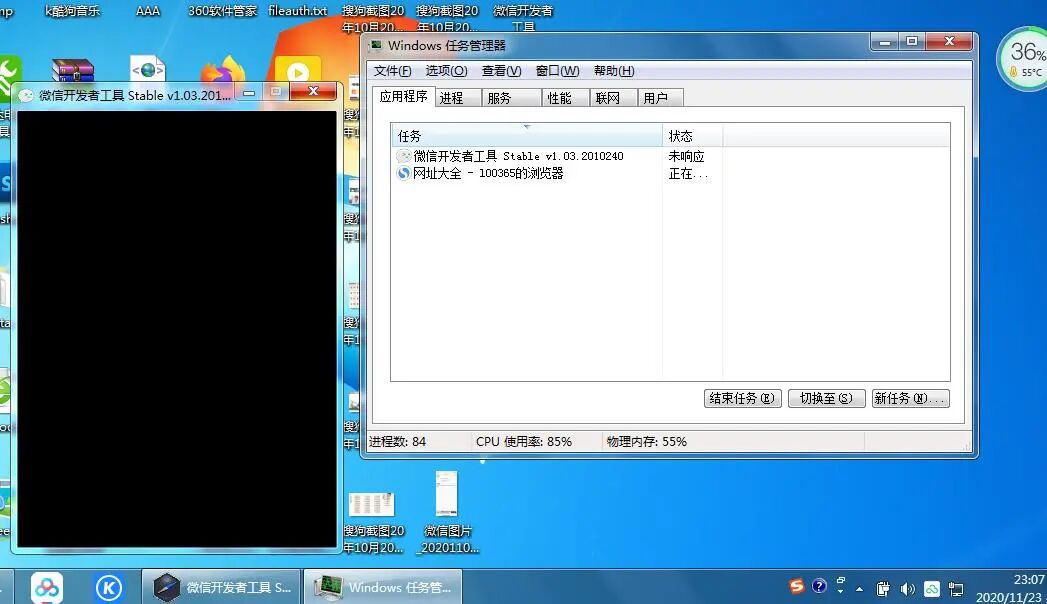Screen dimensions: 1047x604
Task: Switch to the 服务 tab
Action: tap(511, 98)
